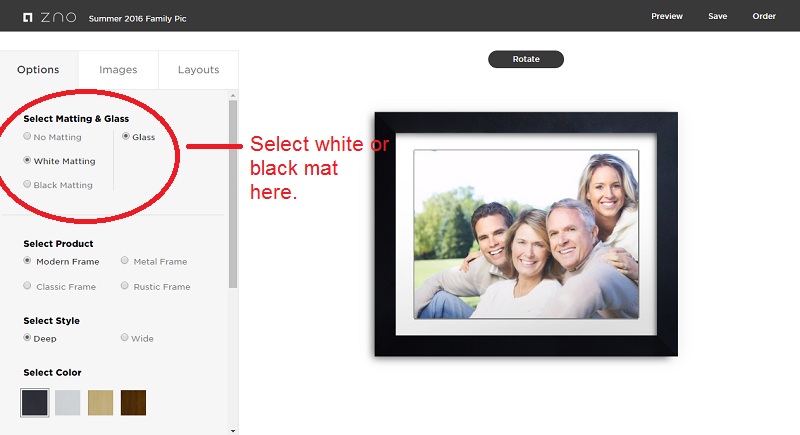
Task: Select Classic Frame product
Action: point(27,286)
